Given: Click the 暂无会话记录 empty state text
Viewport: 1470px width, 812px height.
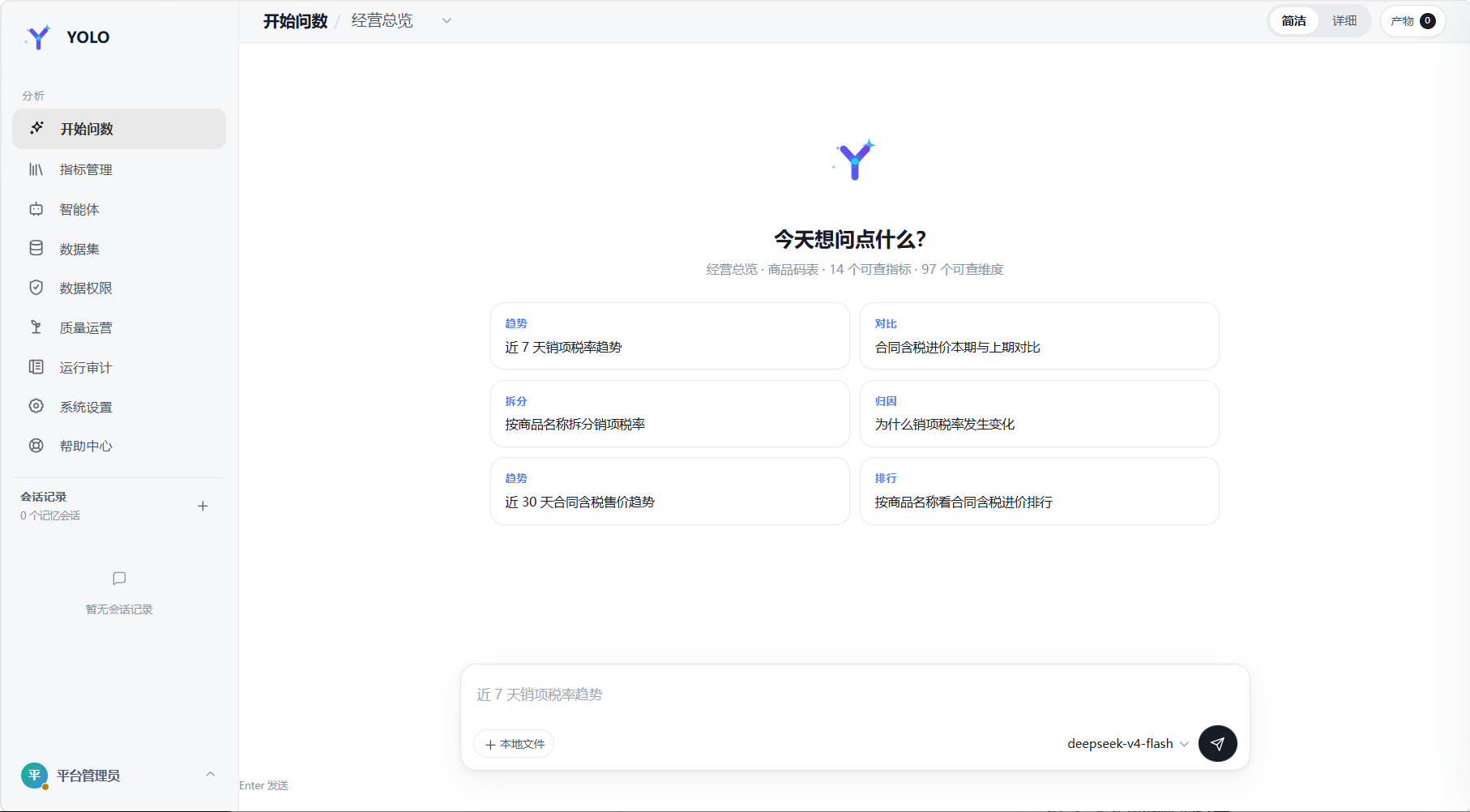Looking at the screenshot, I should click(119, 609).
